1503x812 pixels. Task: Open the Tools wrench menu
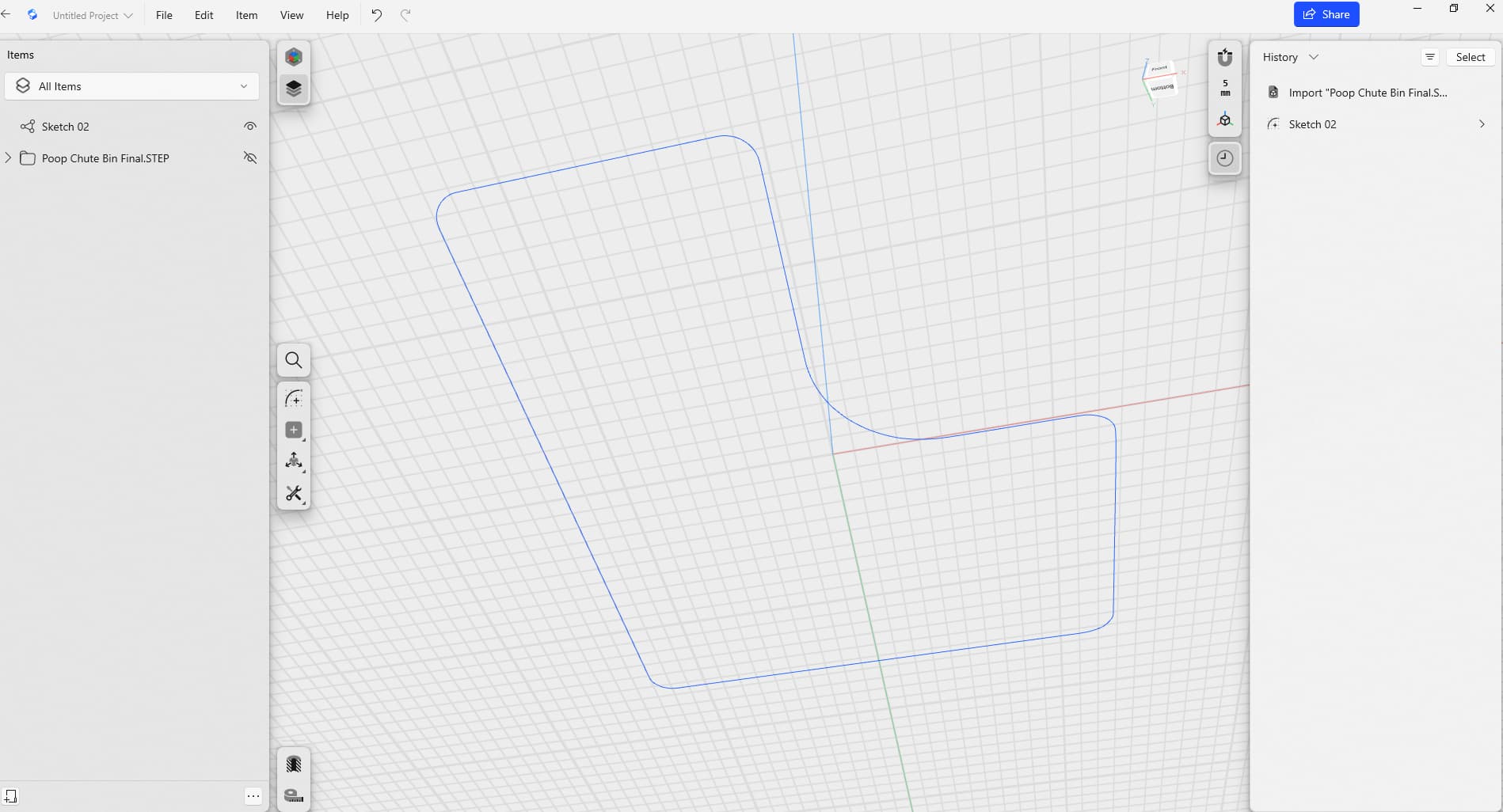(294, 493)
